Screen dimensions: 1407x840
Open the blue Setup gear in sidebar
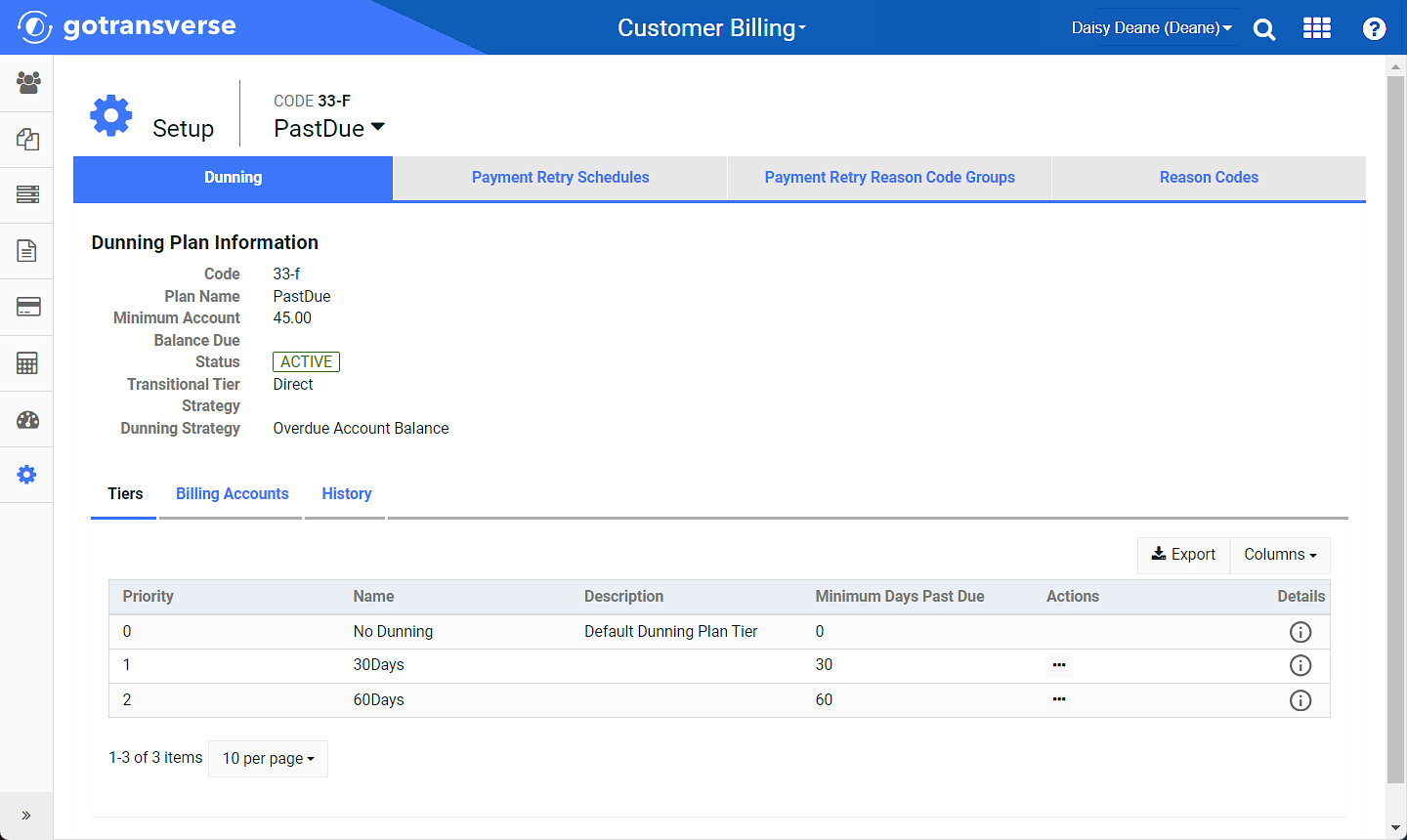click(27, 475)
